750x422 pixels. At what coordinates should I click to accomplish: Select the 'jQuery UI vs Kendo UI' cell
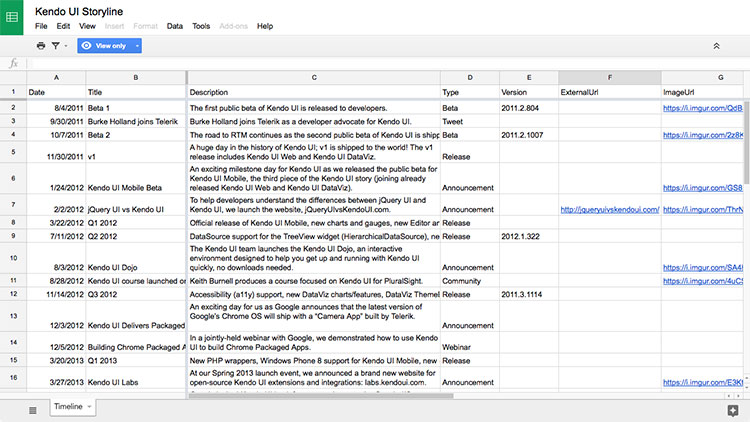coord(135,205)
